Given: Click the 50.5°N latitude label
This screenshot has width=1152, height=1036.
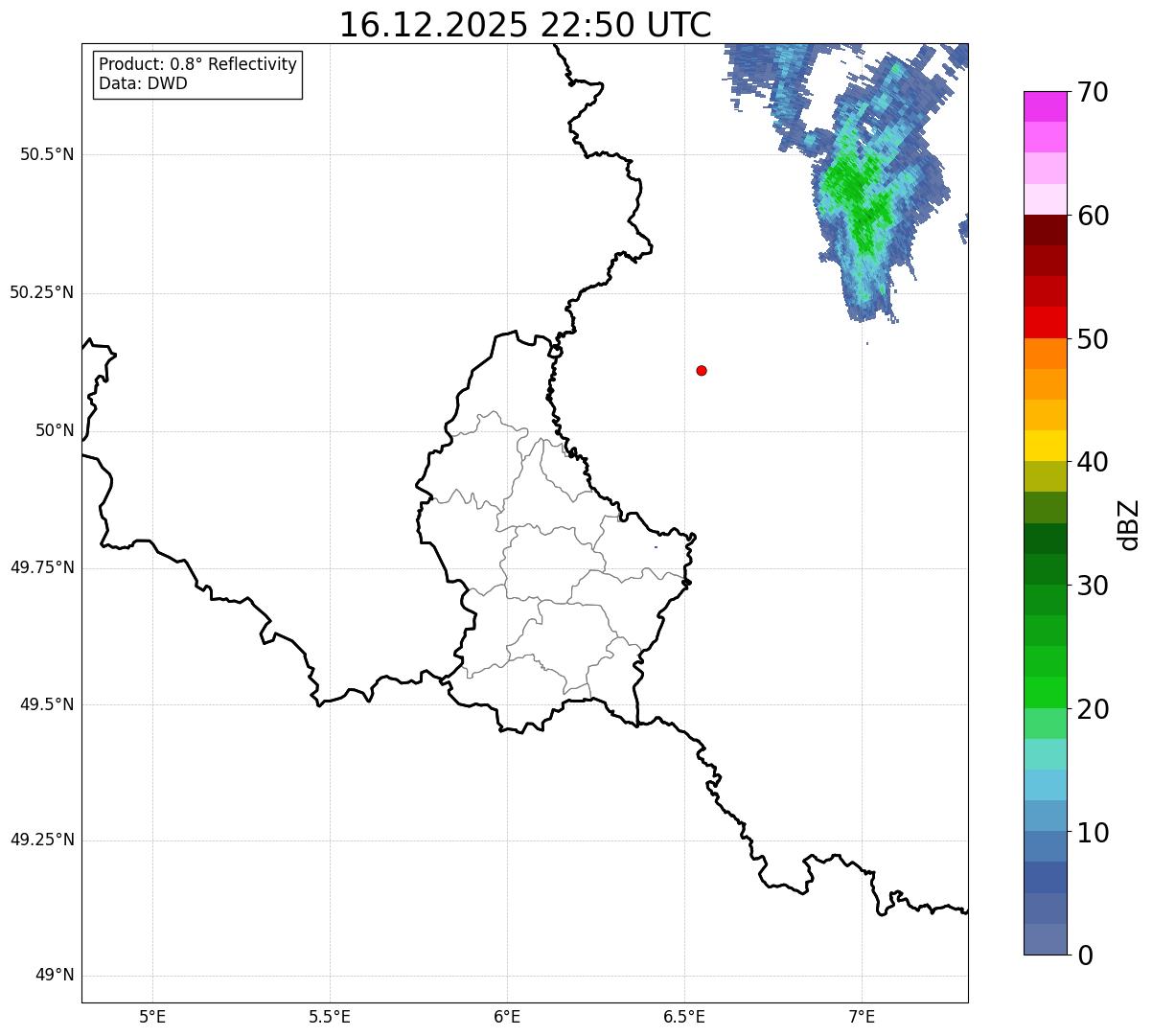Looking at the screenshot, I should click(x=47, y=154).
